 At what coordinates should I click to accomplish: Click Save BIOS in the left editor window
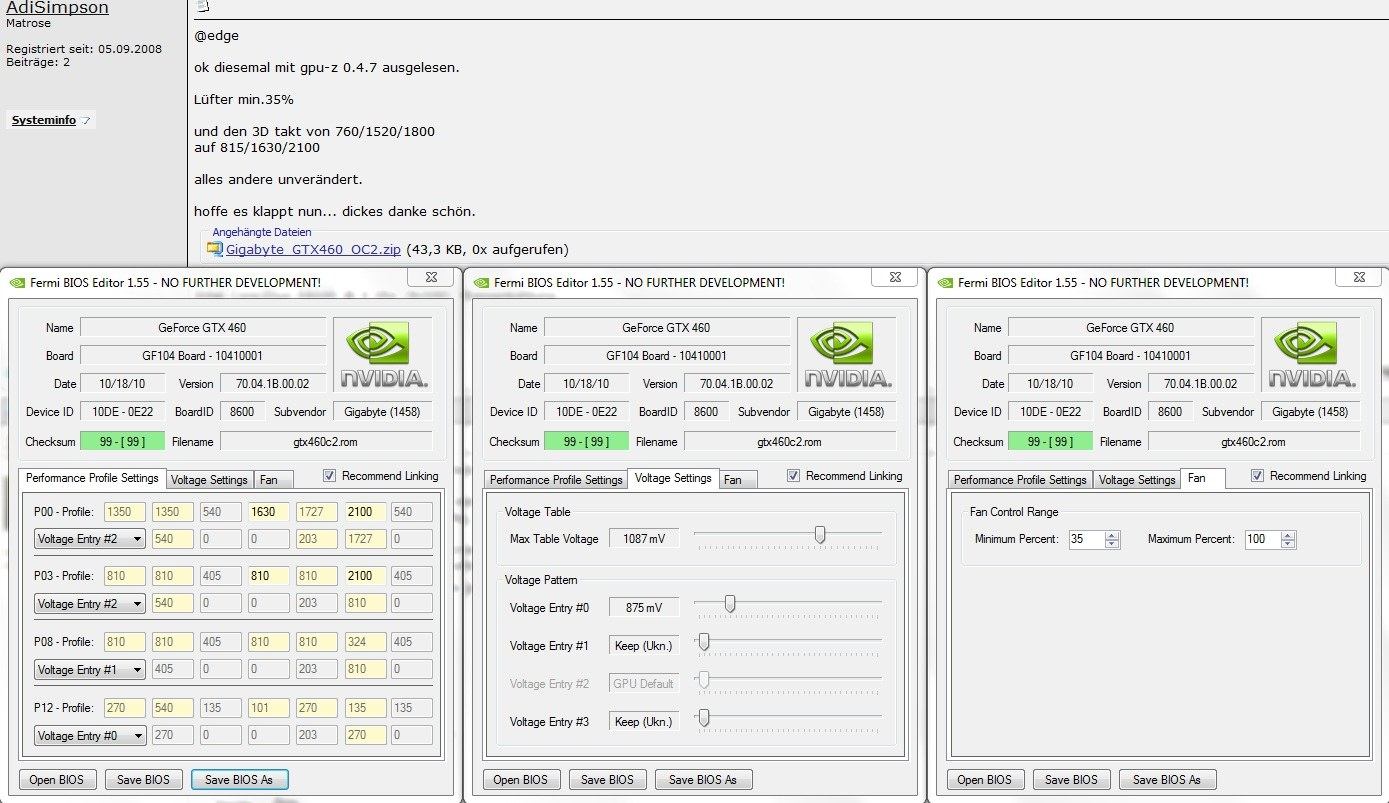[x=144, y=780]
